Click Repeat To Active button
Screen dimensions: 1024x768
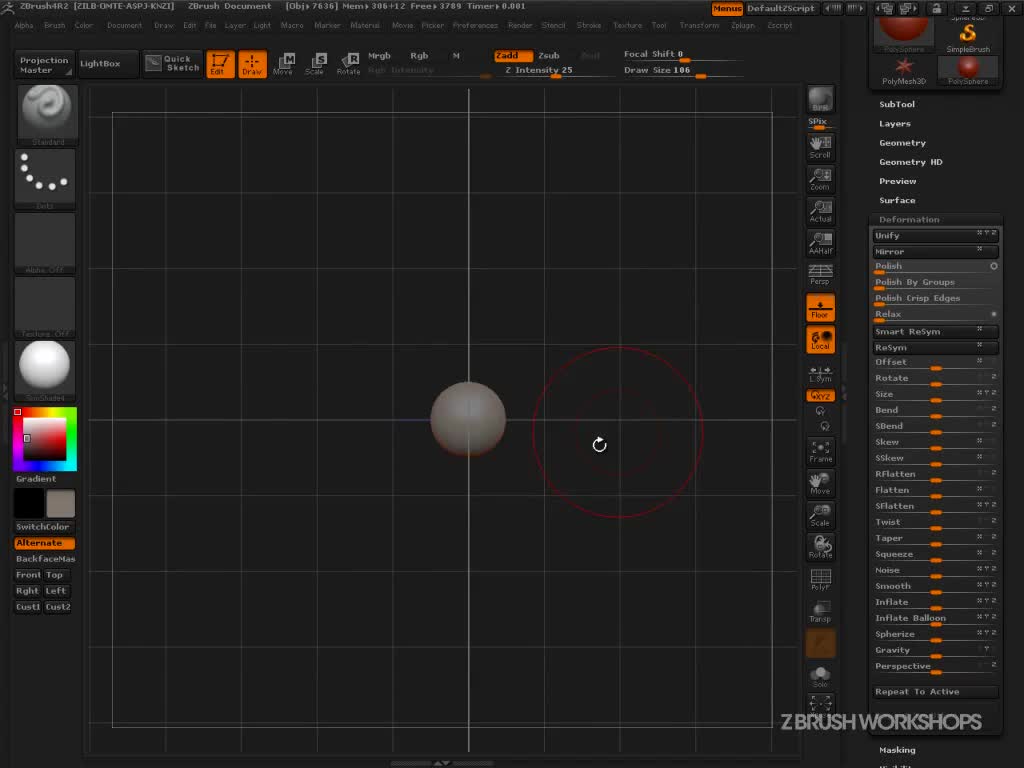(935, 692)
